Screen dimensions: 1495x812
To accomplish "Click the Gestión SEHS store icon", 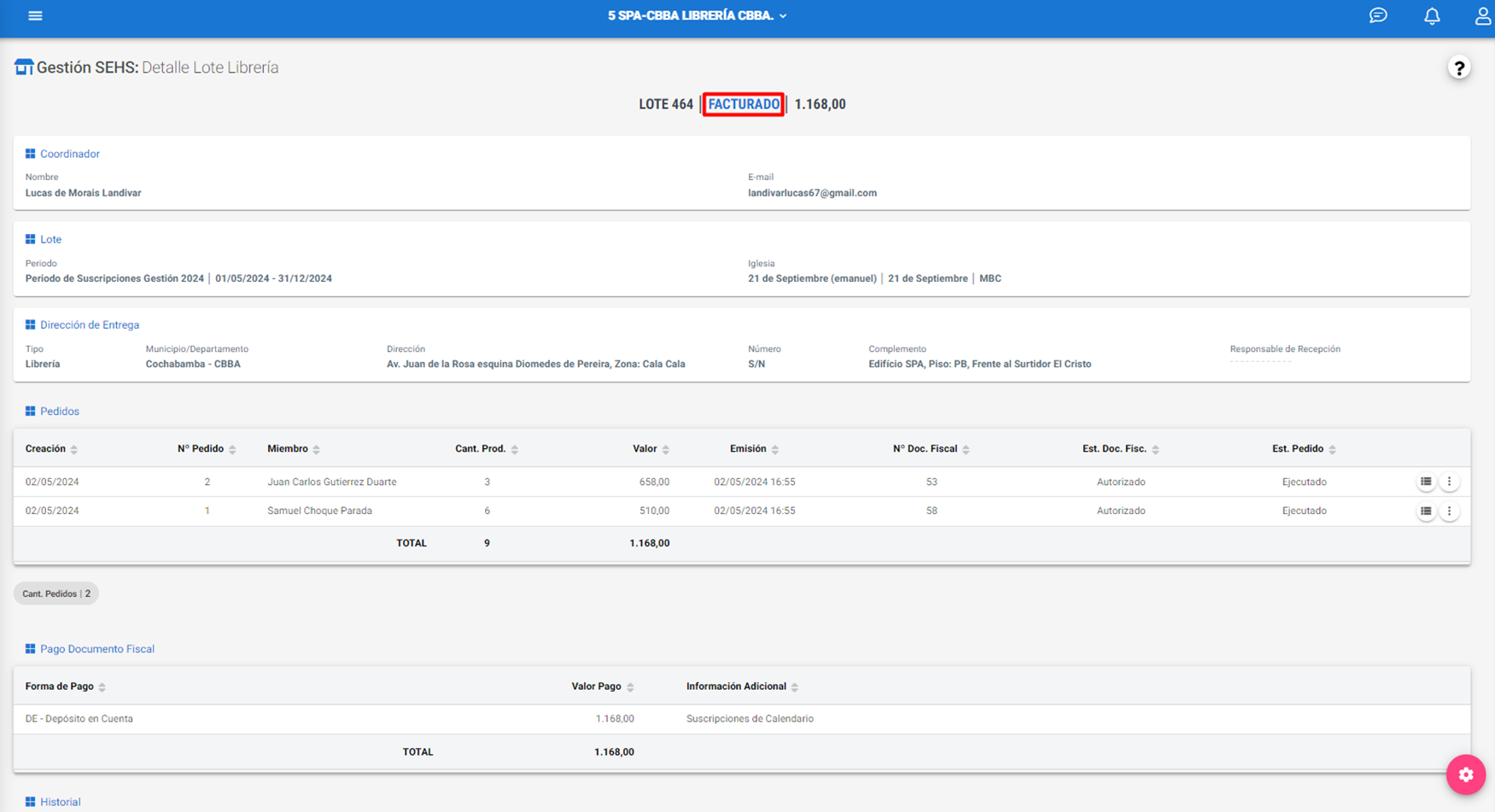I will pos(23,67).
